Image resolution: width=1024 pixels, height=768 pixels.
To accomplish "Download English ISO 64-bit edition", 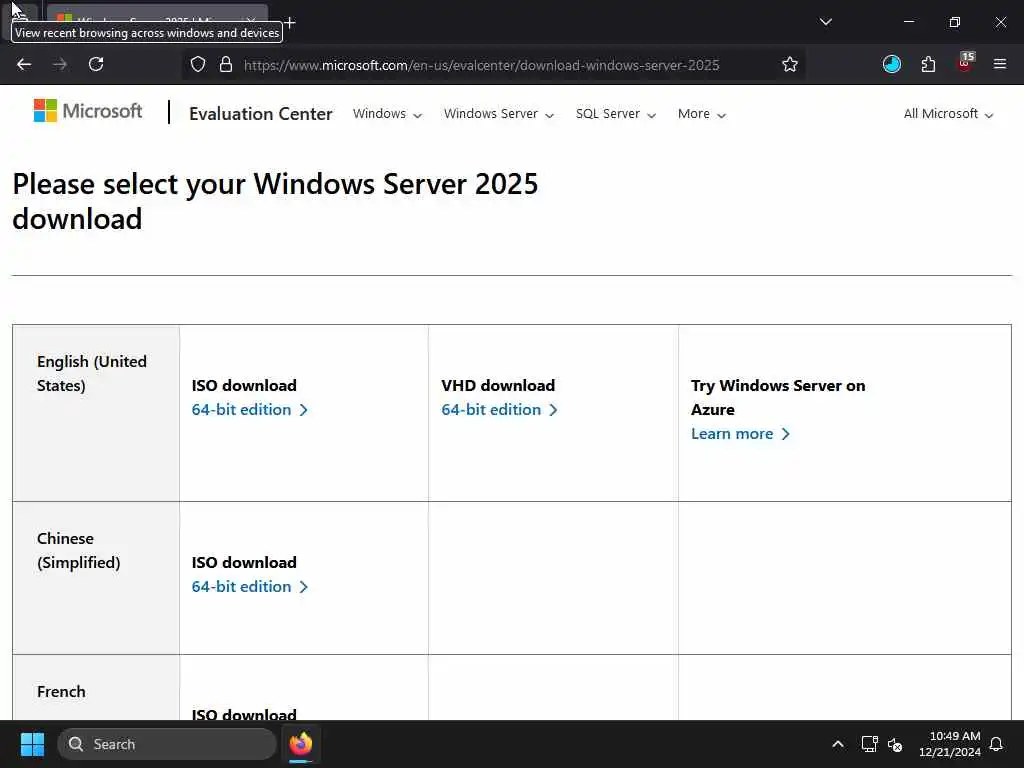I will coord(249,409).
